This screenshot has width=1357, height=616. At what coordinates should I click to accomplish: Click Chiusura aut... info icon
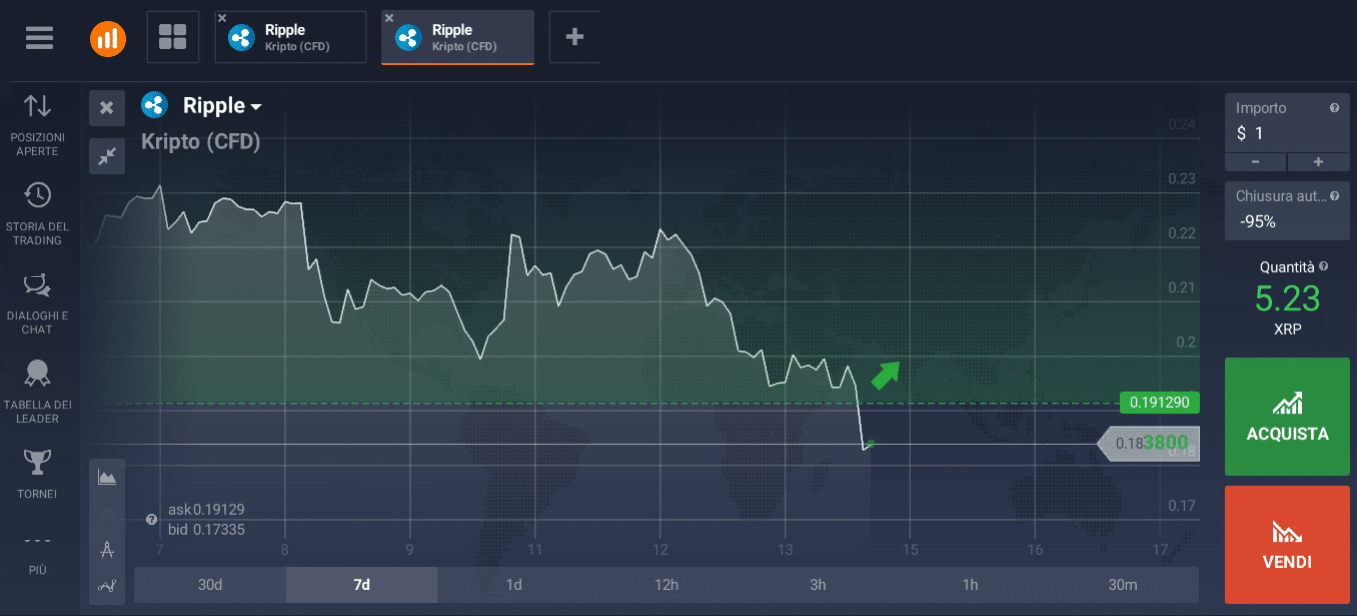(x=1334, y=196)
